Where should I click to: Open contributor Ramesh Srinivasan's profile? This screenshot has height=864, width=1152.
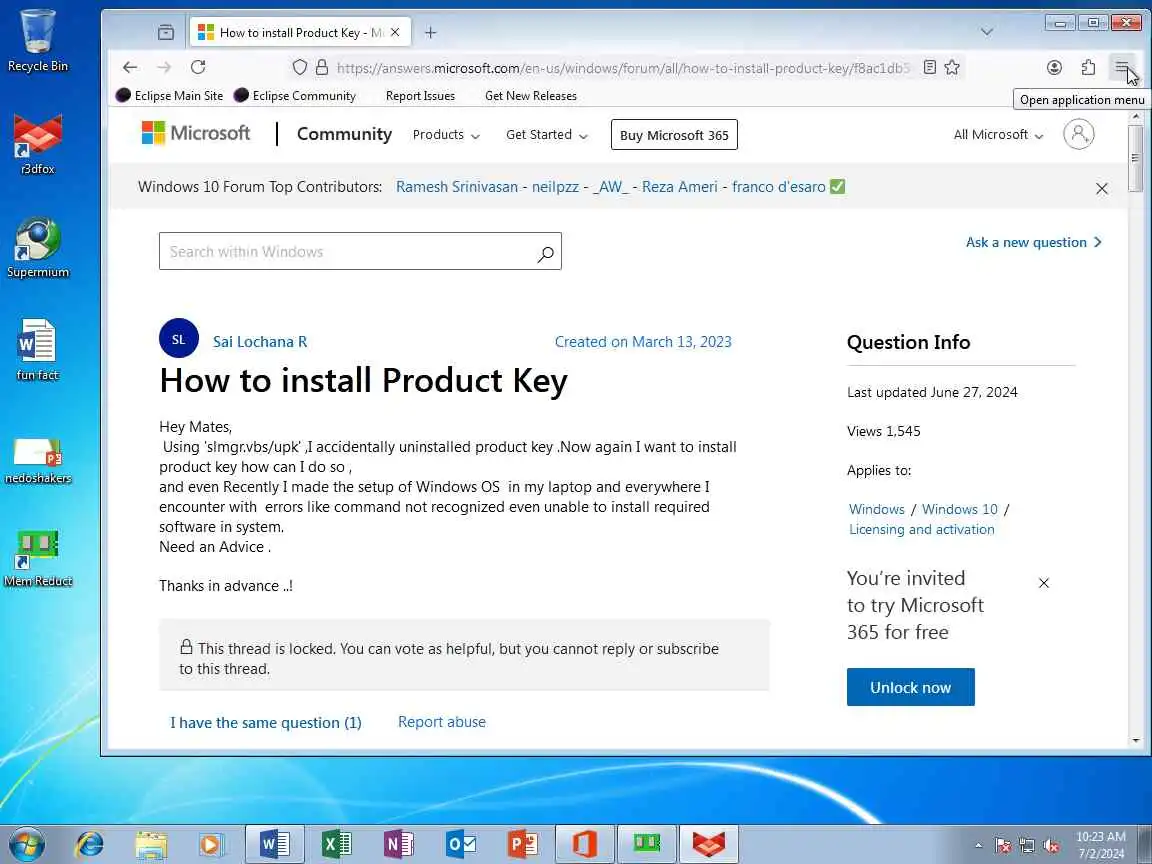[457, 187]
